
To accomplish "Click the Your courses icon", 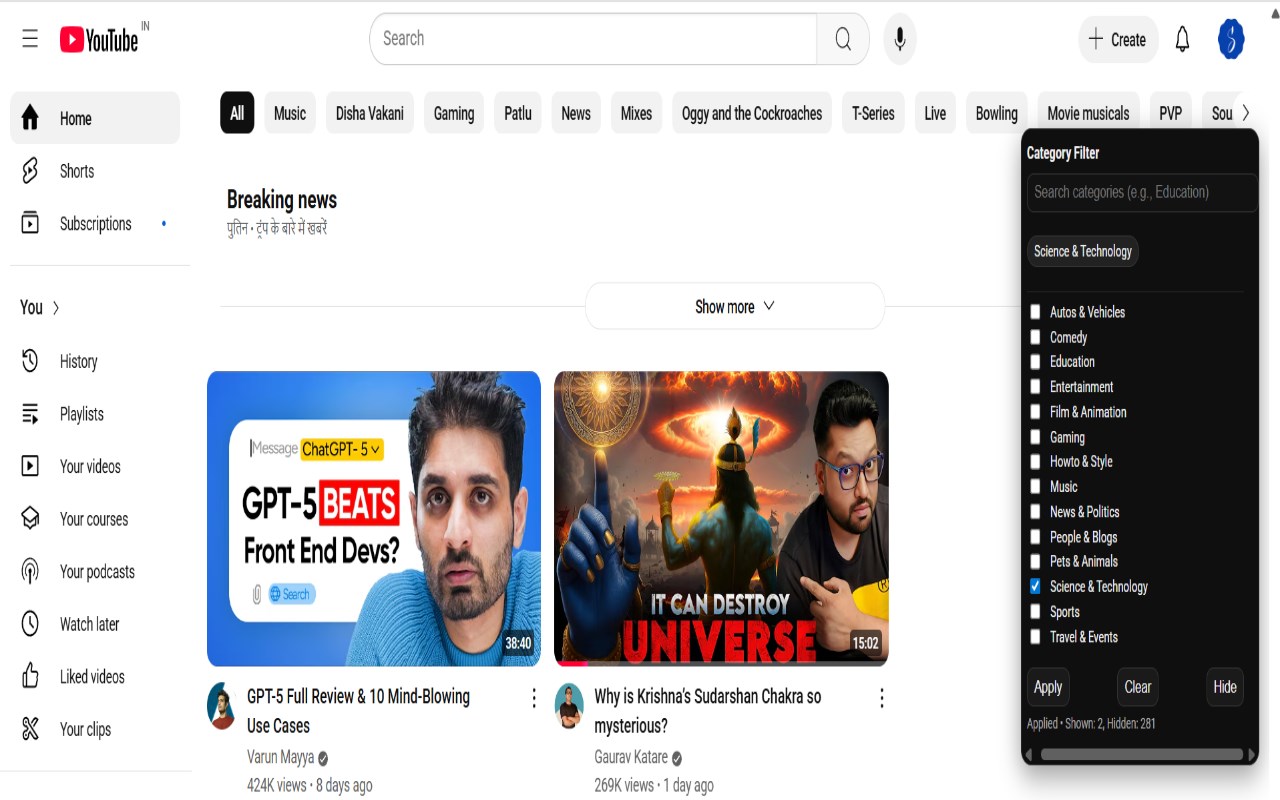I will pos(30,519).
